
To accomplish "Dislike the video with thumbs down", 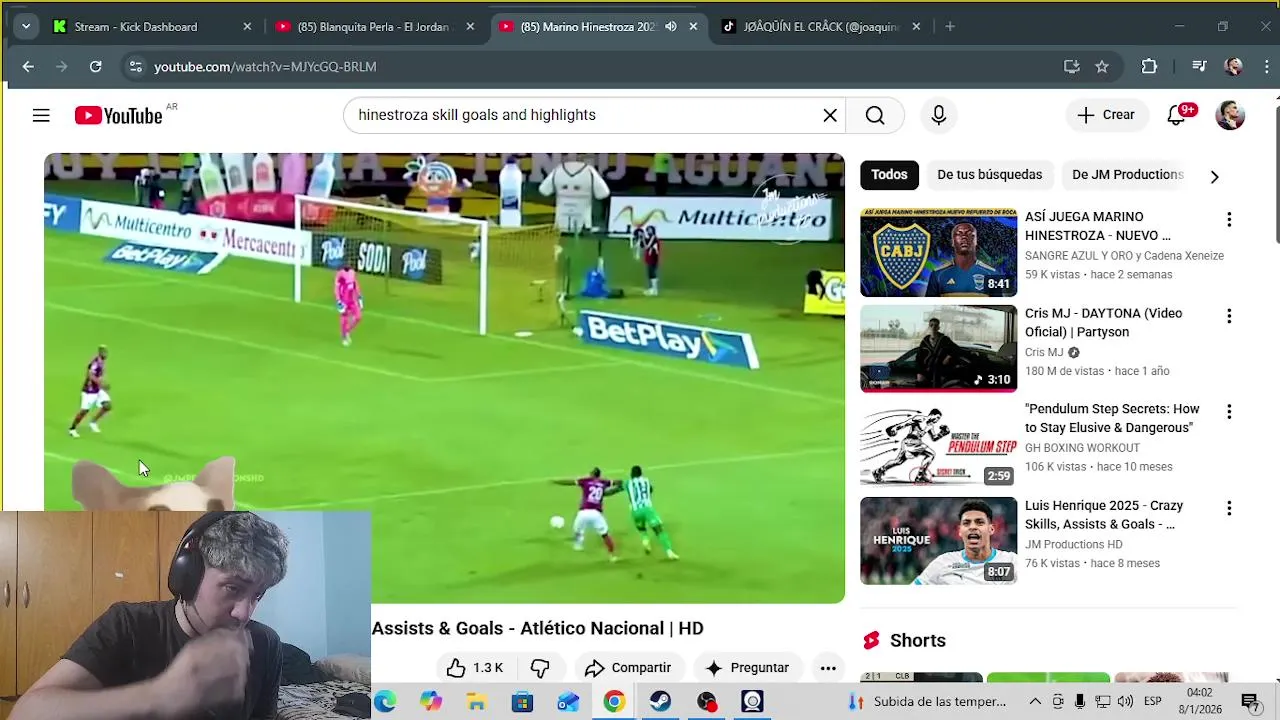I will [540, 668].
